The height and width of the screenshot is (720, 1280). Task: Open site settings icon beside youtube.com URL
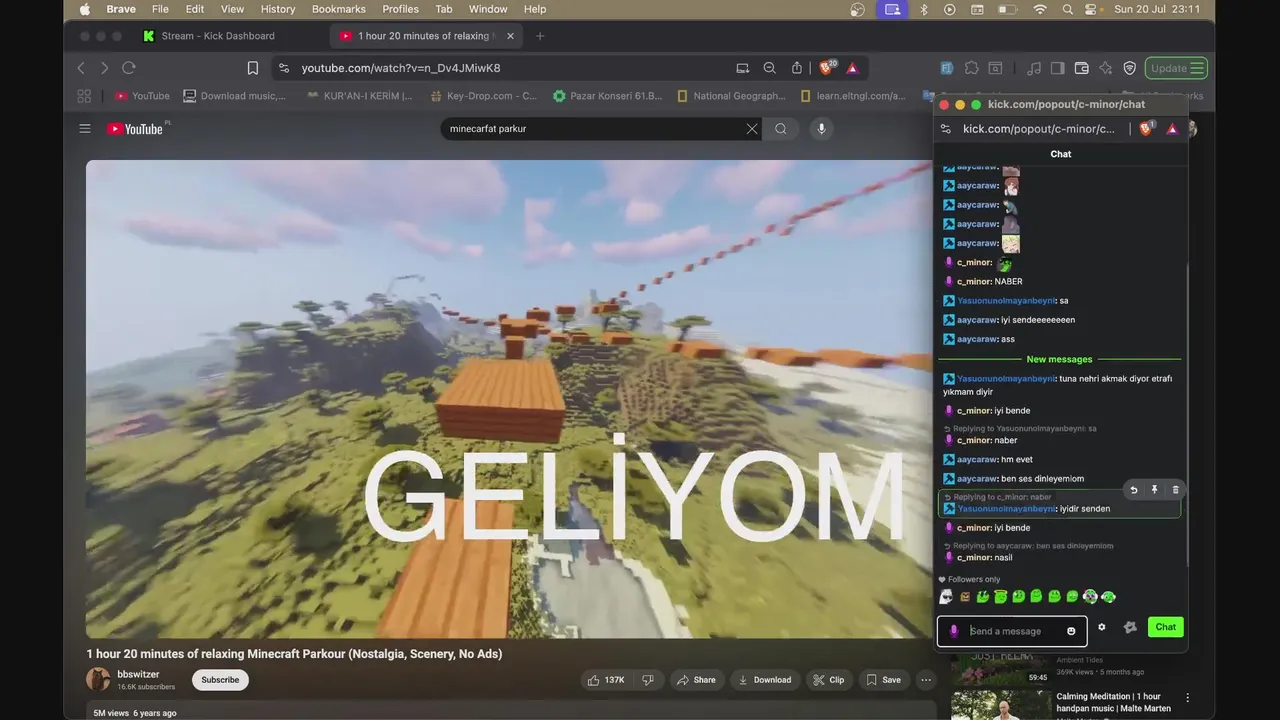(284, 68)
